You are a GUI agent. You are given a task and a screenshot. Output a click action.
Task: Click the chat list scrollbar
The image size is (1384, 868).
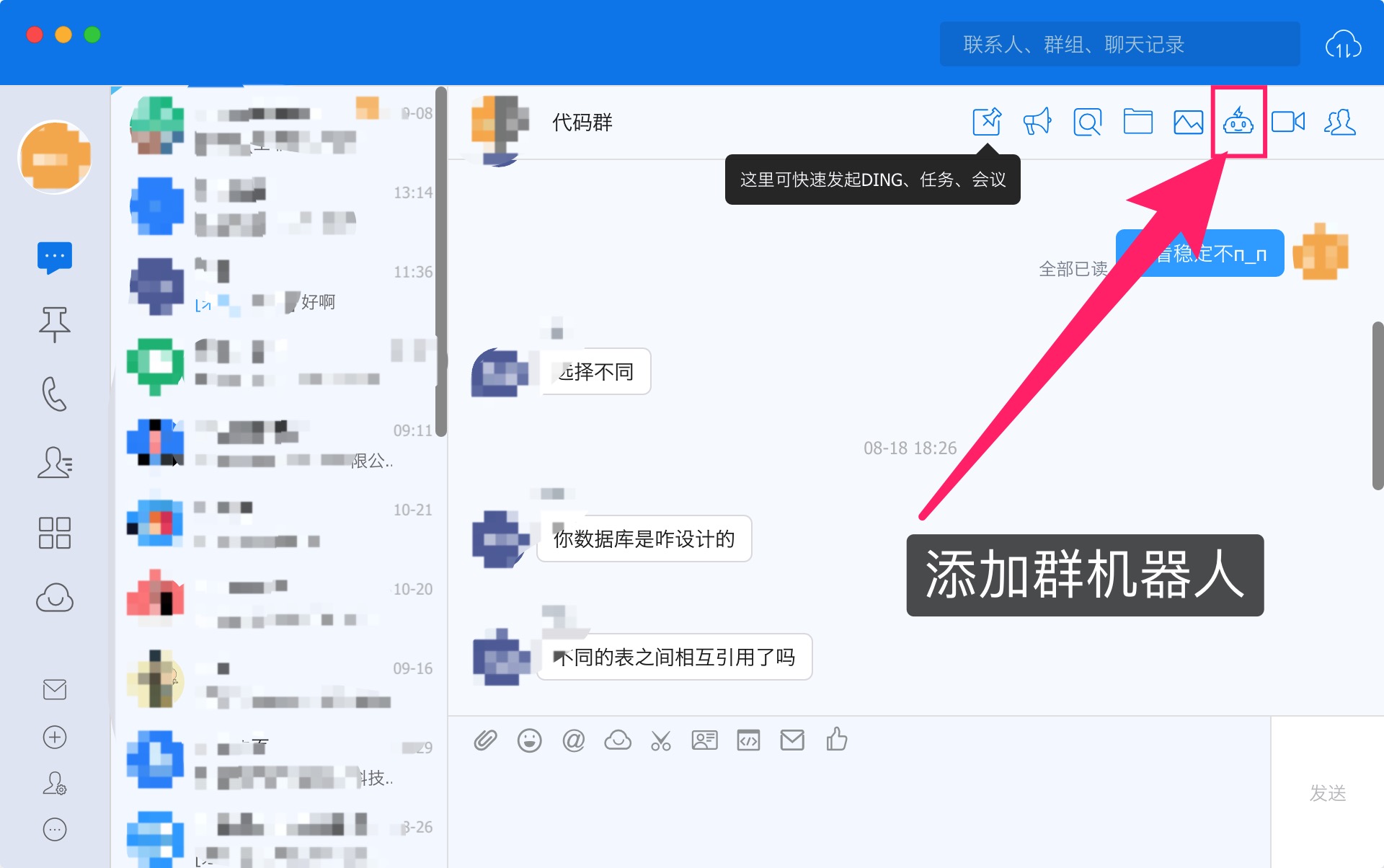pyautogui.click(x=440, y=261)
